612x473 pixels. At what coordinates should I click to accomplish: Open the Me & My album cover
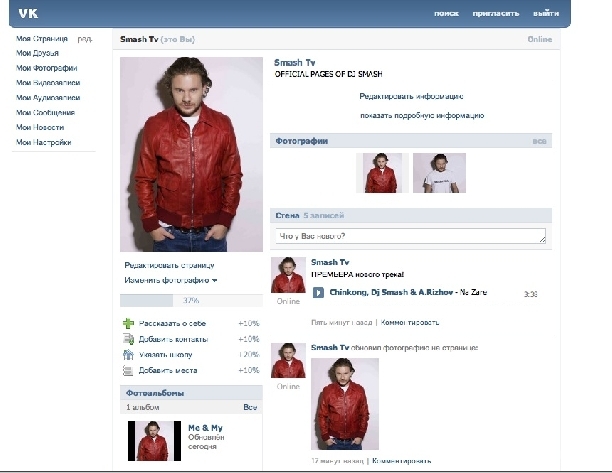(155, 441)
